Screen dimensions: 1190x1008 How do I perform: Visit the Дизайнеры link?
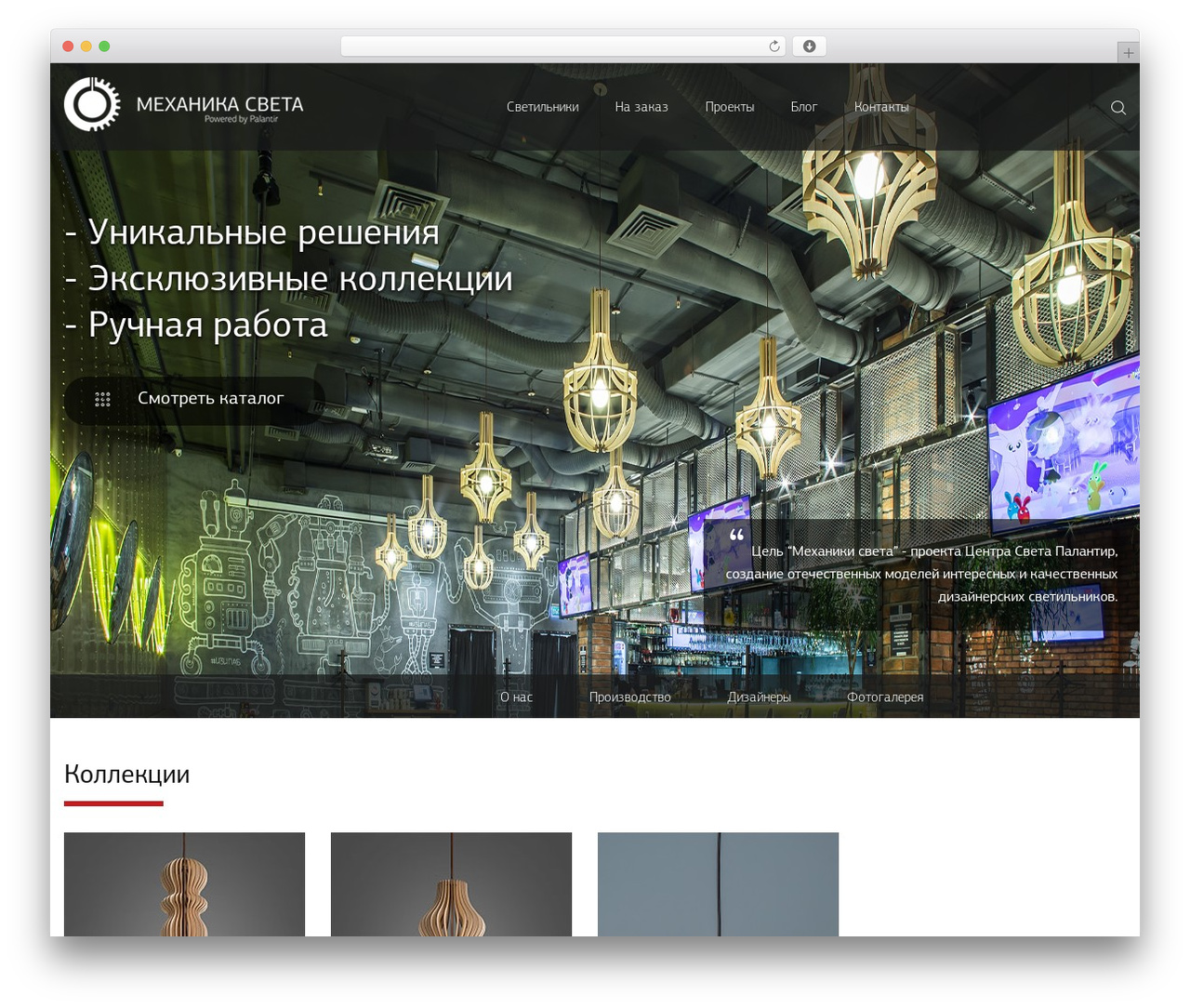(x=759, y=696)
